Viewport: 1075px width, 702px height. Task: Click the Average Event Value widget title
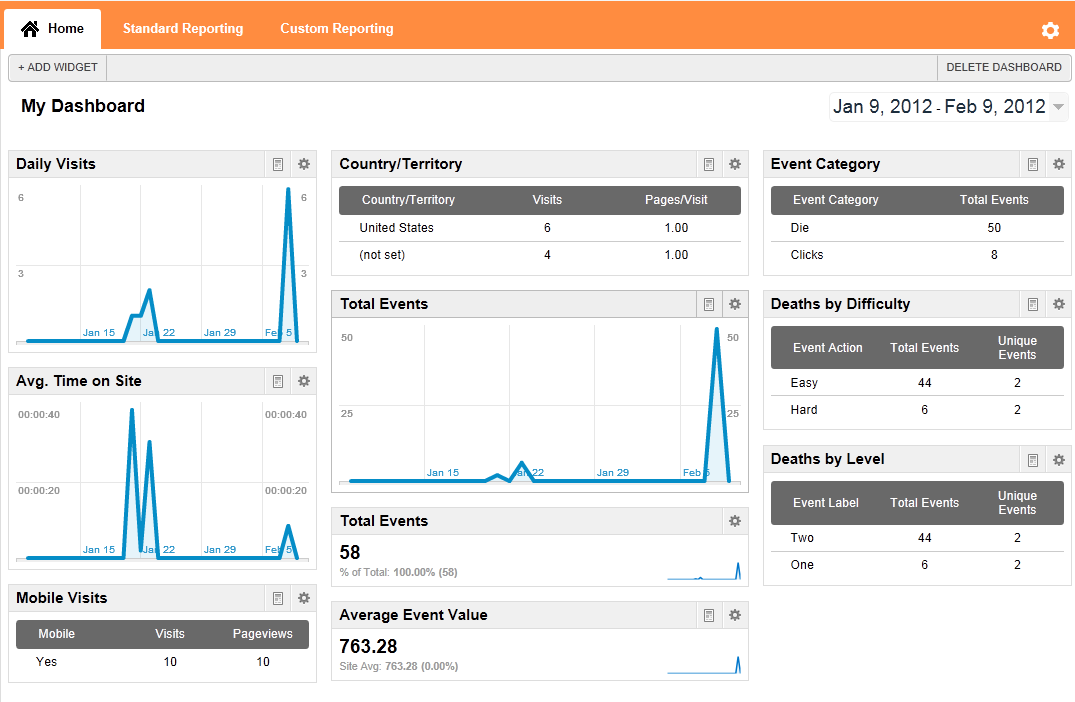tap(413, 616)
